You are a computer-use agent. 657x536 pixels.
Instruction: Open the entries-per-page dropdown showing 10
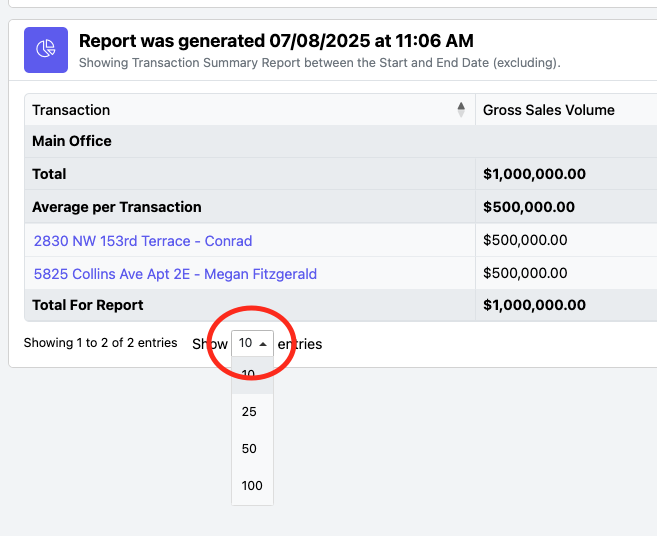point(252,343)
